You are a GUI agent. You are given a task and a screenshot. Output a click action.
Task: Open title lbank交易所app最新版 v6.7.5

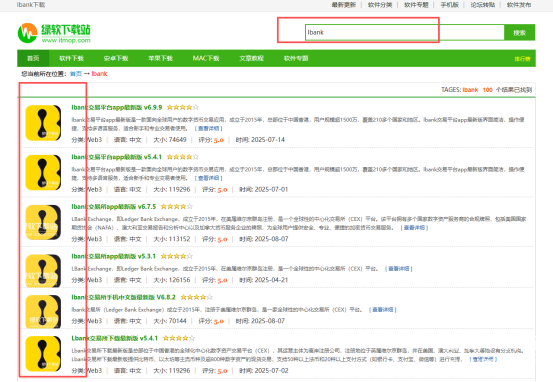click(x=114, y=206)
